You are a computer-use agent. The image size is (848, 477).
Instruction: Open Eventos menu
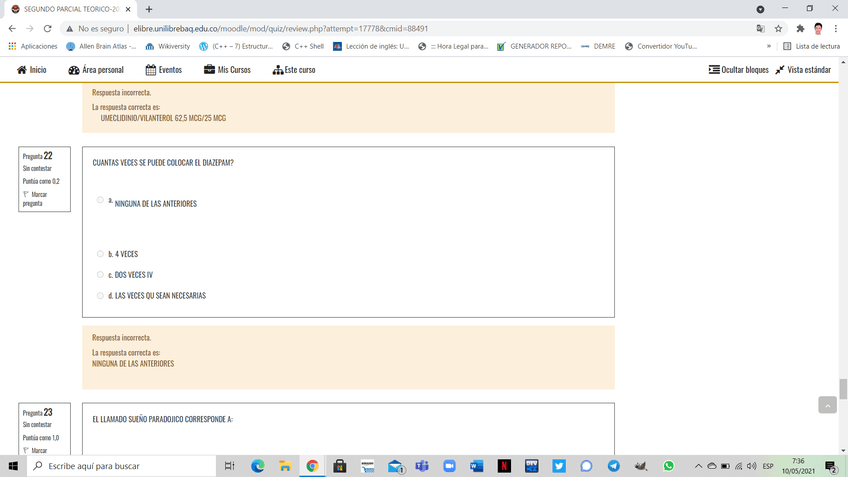point(163,70)
